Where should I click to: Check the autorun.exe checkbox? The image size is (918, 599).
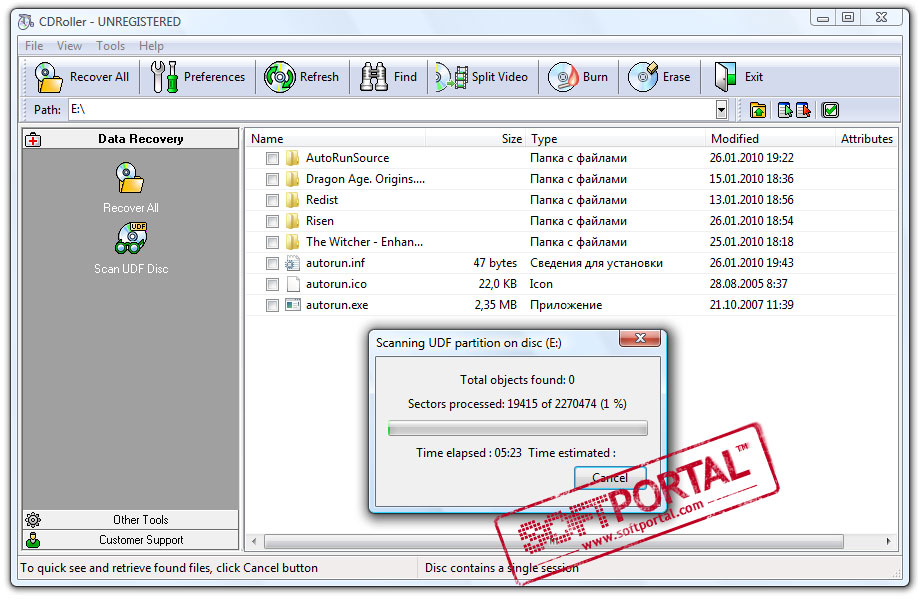(x=272, y=305)
